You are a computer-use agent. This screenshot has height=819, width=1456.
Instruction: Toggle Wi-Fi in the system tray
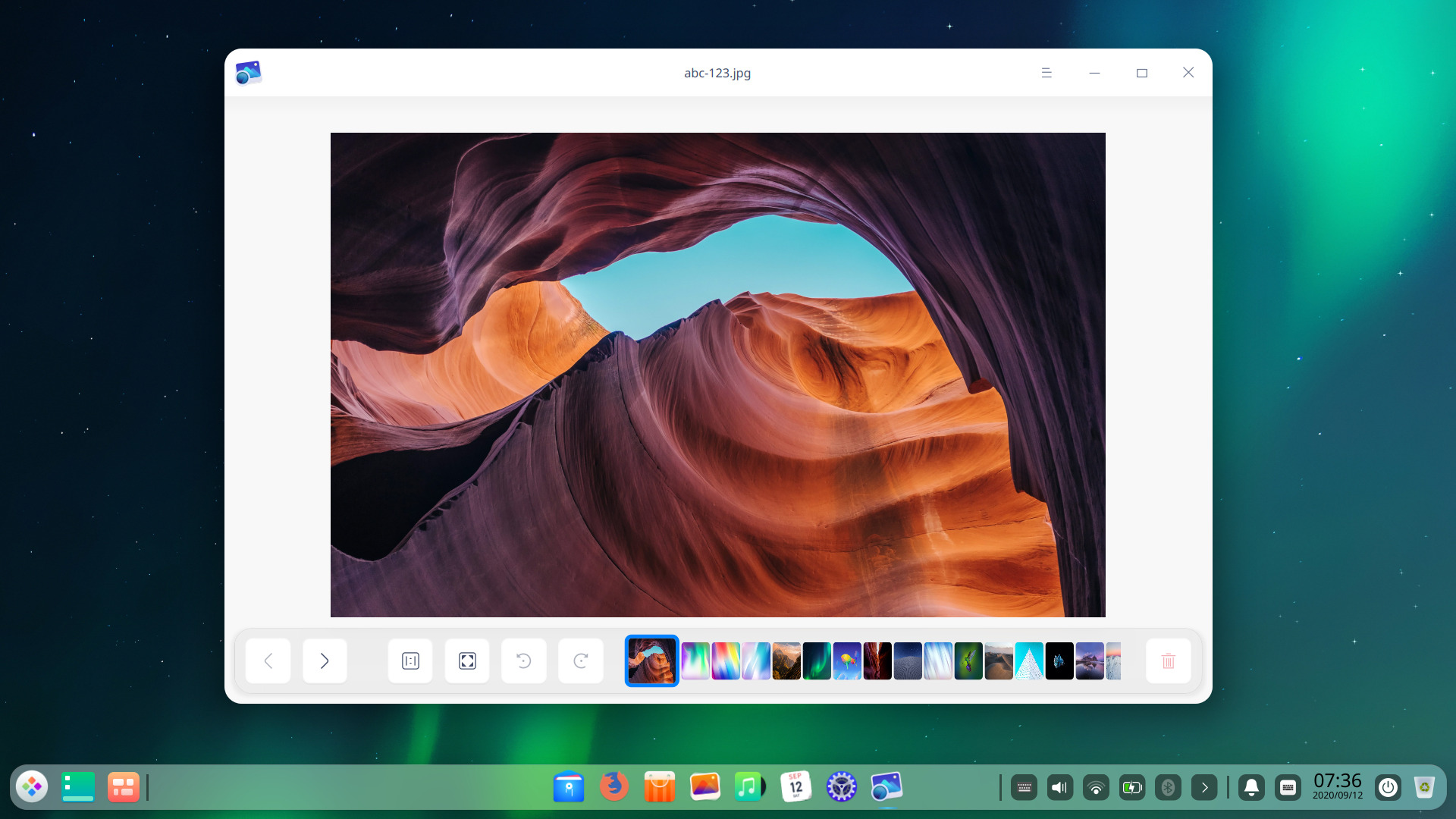coord(1096,786)
